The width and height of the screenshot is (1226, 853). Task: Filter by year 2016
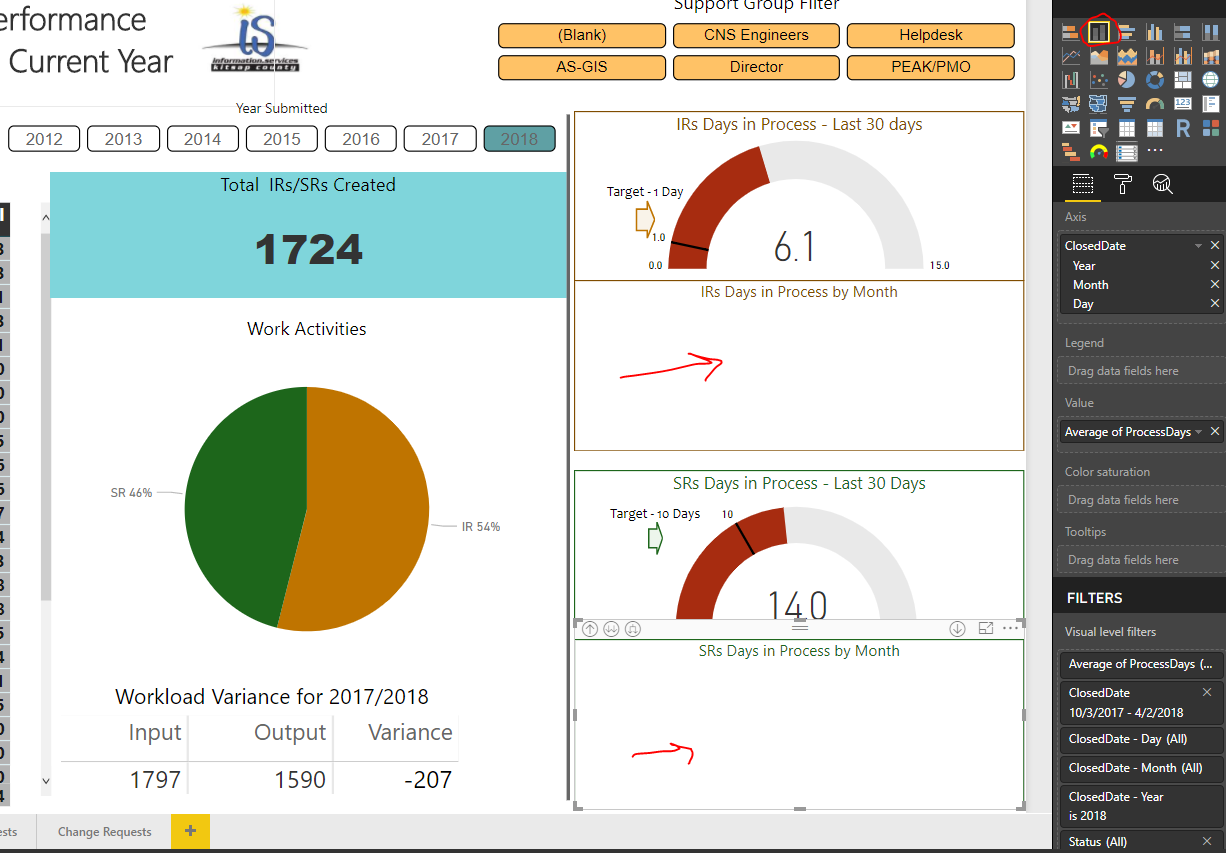pyautogui.click(x=361, y=139)
